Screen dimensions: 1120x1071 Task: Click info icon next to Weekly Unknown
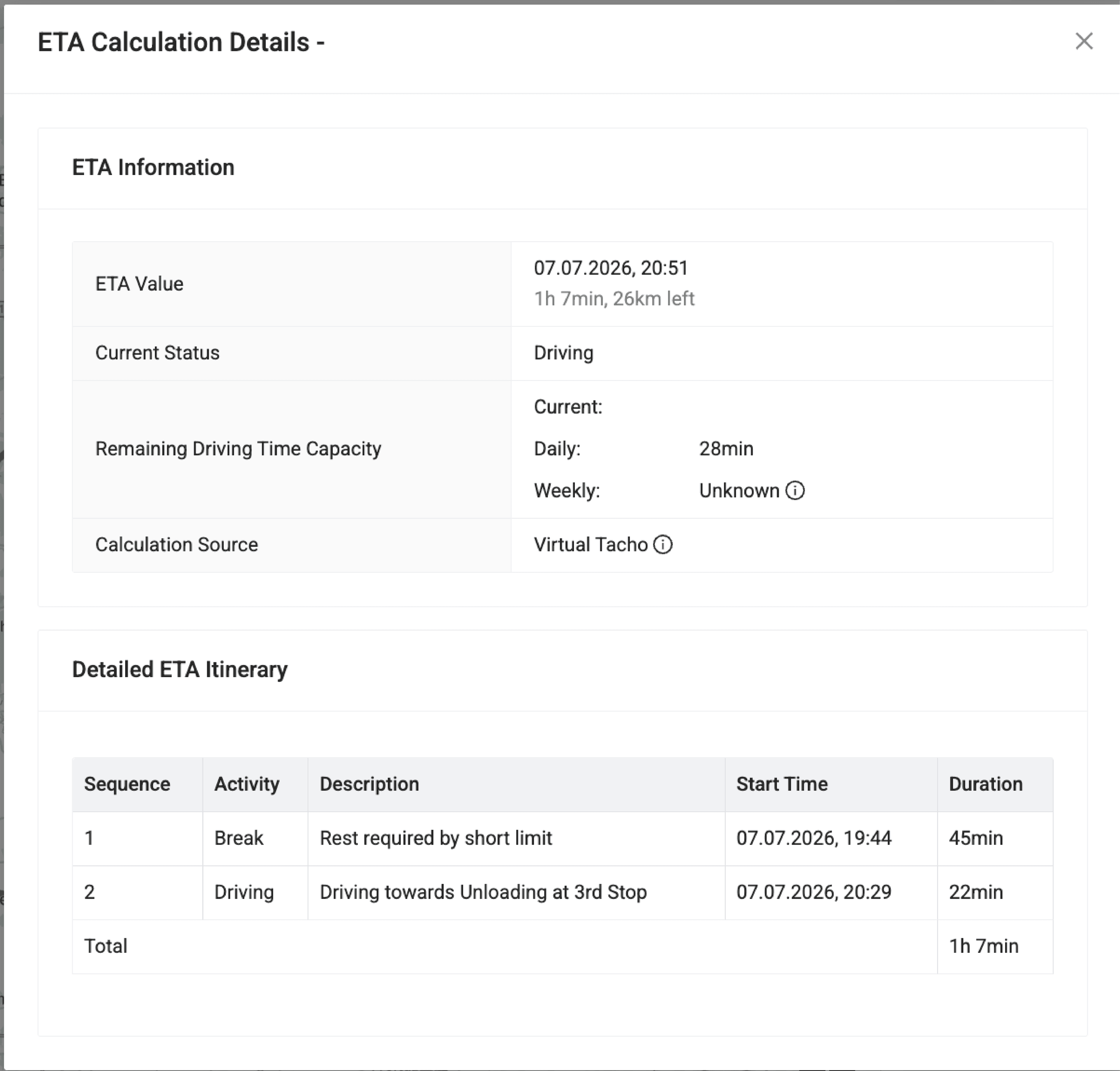794,490
